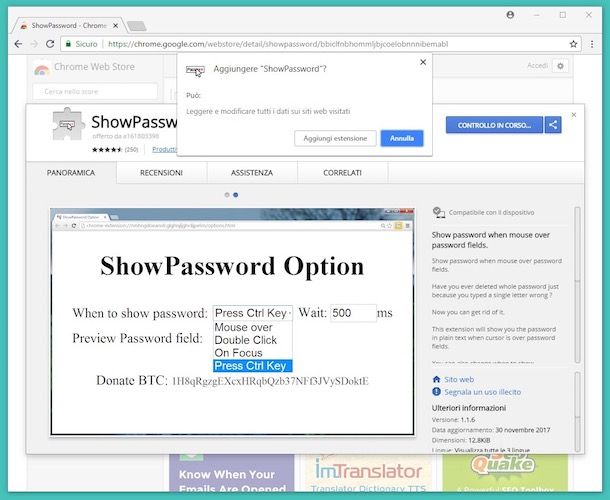Click the Sito web link
The width and height of the screenshot is (610, 500).
[459, 379]
